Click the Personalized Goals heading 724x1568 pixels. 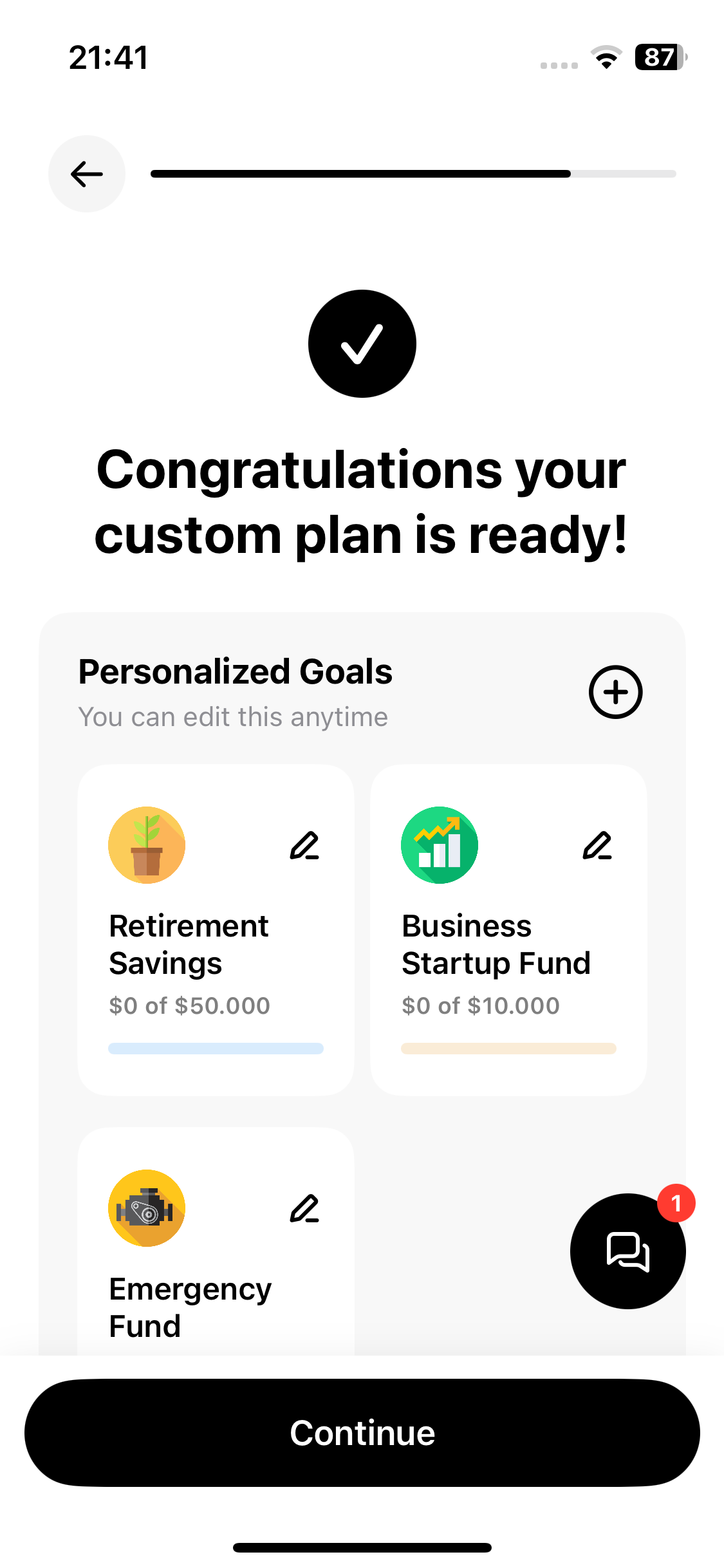[x=236, y=671]
